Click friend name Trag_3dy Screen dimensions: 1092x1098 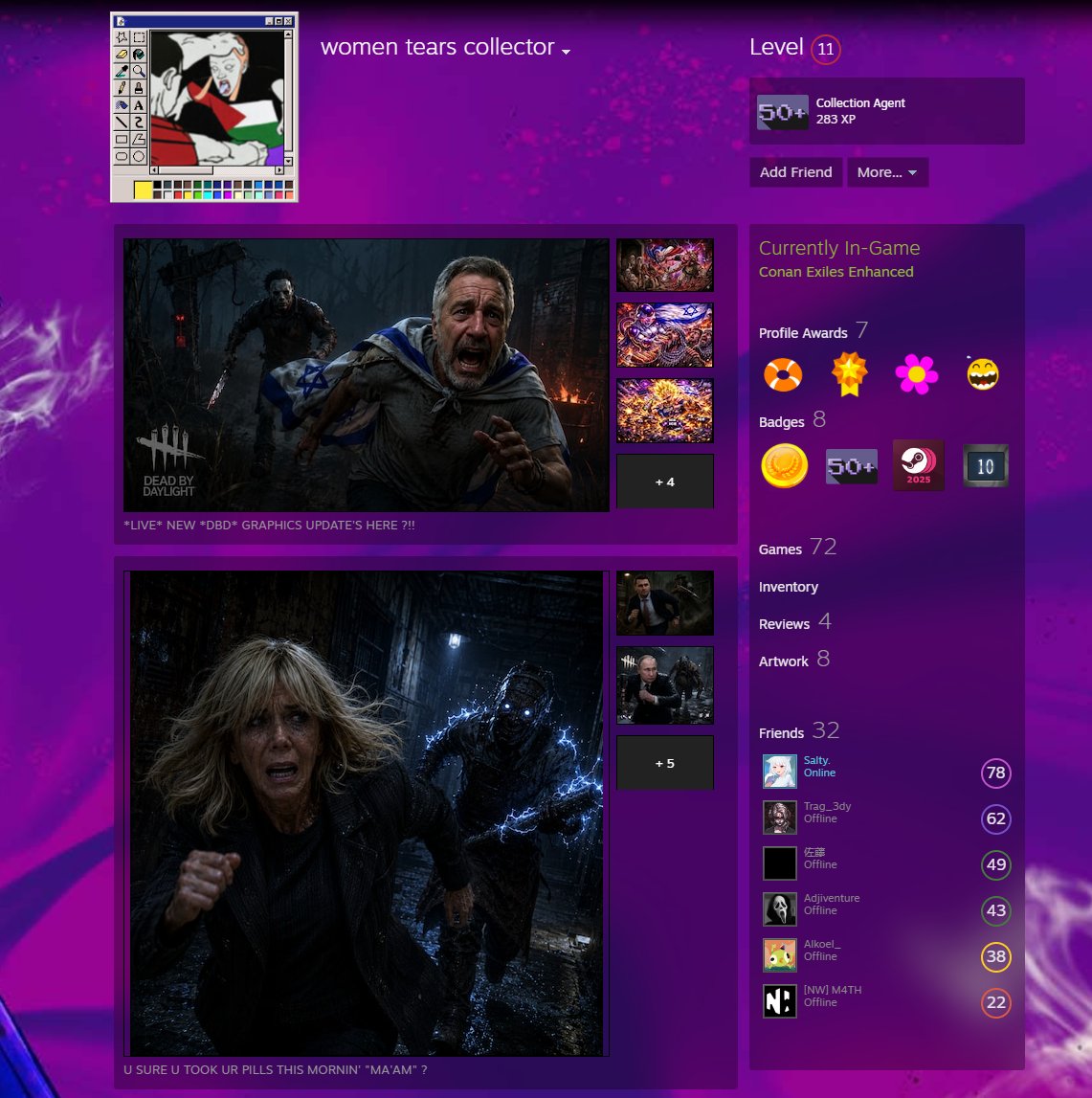pyautogui.click(x=828, y=806)
